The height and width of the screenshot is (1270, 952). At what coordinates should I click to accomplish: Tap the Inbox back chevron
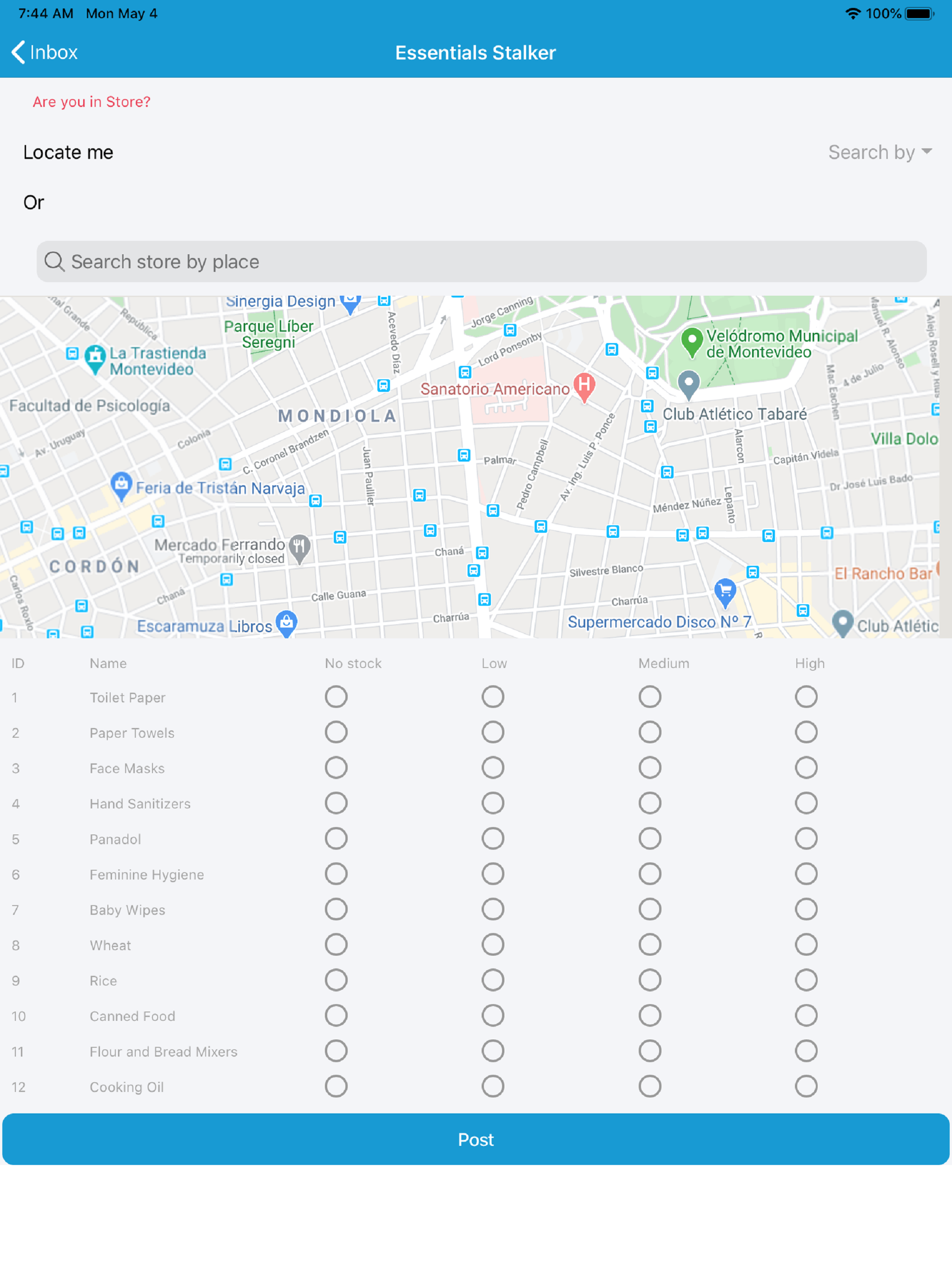pos(19,52)
